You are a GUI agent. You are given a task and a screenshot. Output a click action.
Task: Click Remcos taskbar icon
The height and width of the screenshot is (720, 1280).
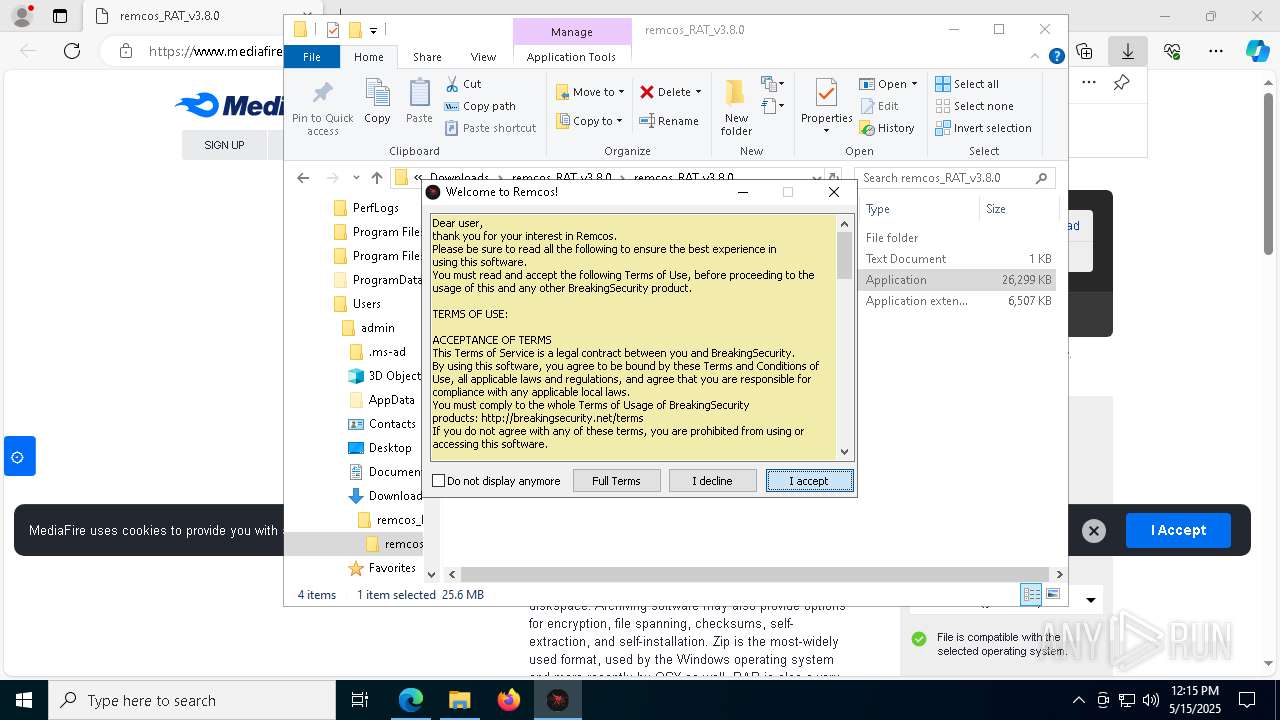(558, 700)
